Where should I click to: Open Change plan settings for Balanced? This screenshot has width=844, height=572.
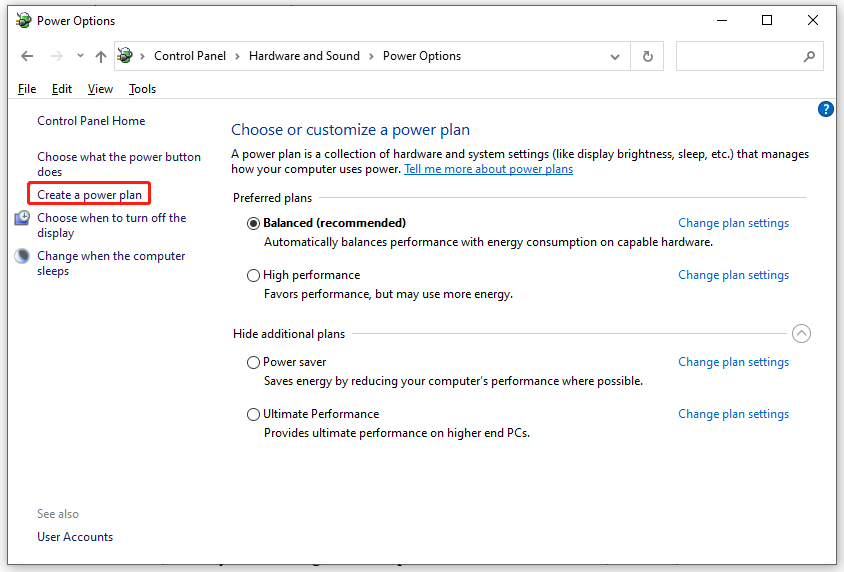[x=733, y=223]
